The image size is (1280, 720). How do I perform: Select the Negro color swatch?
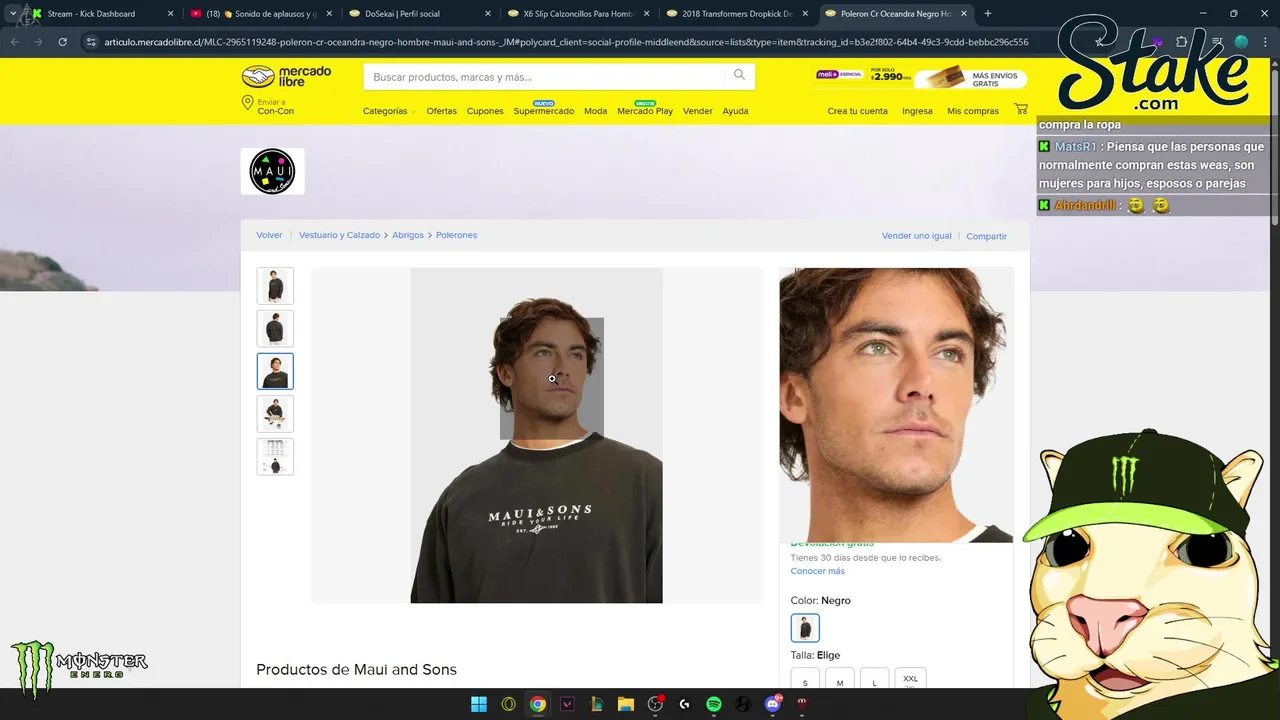[805, 628]
